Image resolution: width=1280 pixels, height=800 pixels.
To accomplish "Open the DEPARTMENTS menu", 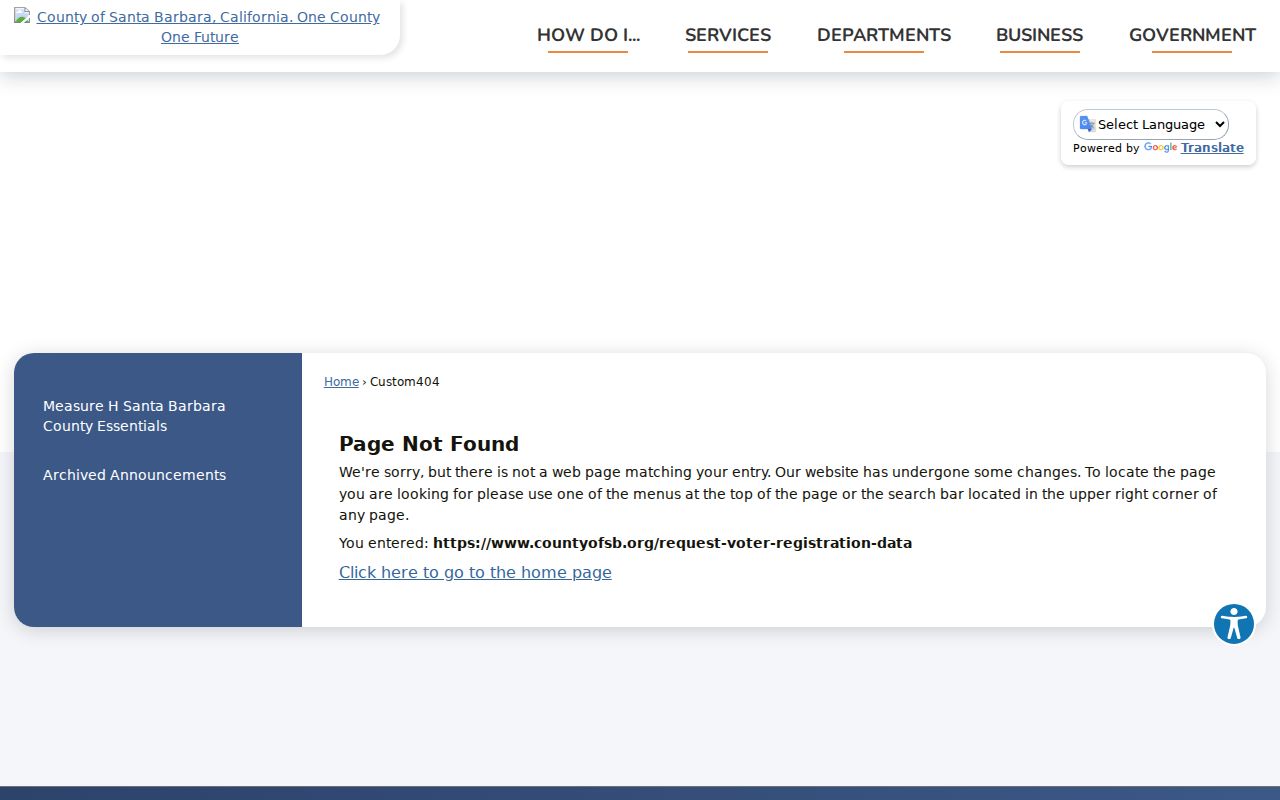I will (x=884, y=35).
